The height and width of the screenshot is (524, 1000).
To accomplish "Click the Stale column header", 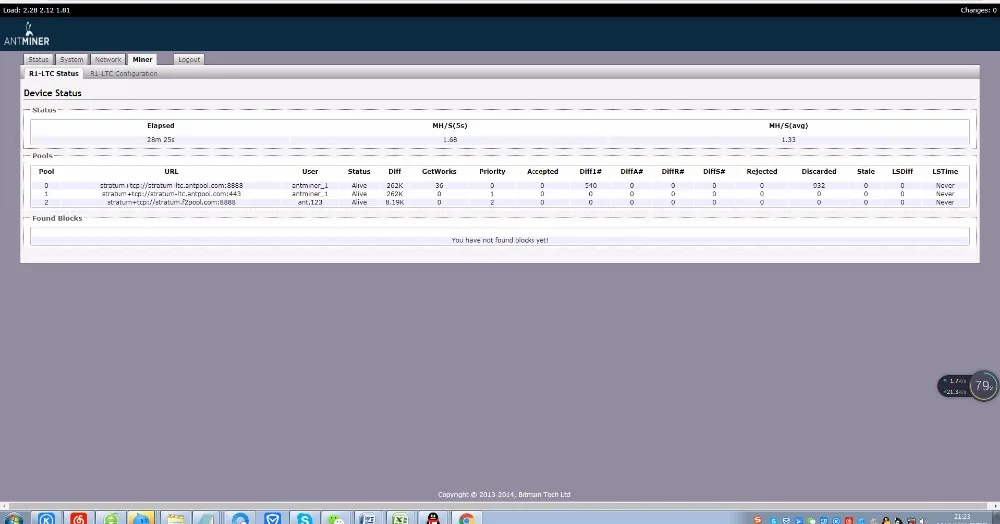I will click(x=865, y=171).
